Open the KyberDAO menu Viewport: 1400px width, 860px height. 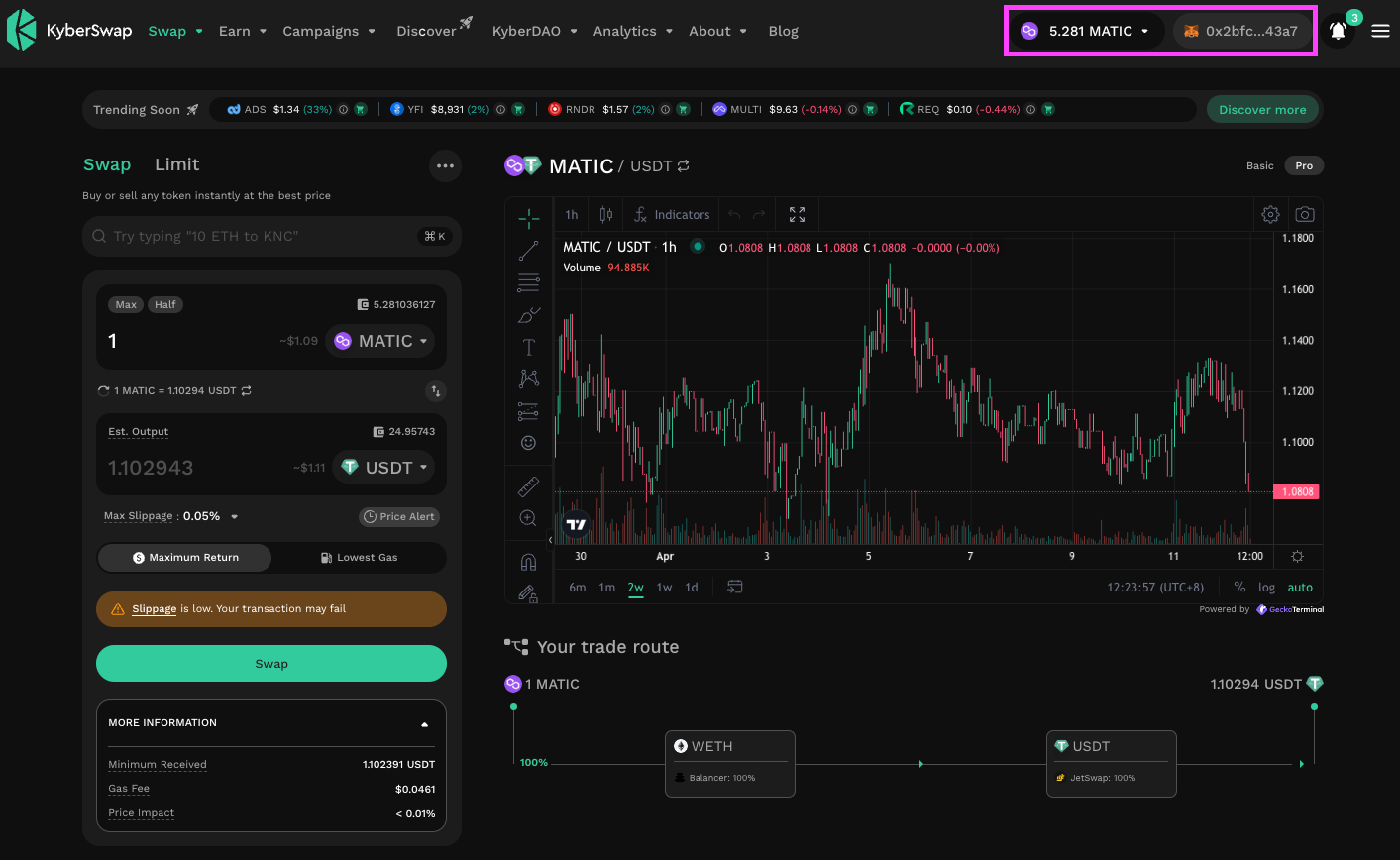pos(535,31)
